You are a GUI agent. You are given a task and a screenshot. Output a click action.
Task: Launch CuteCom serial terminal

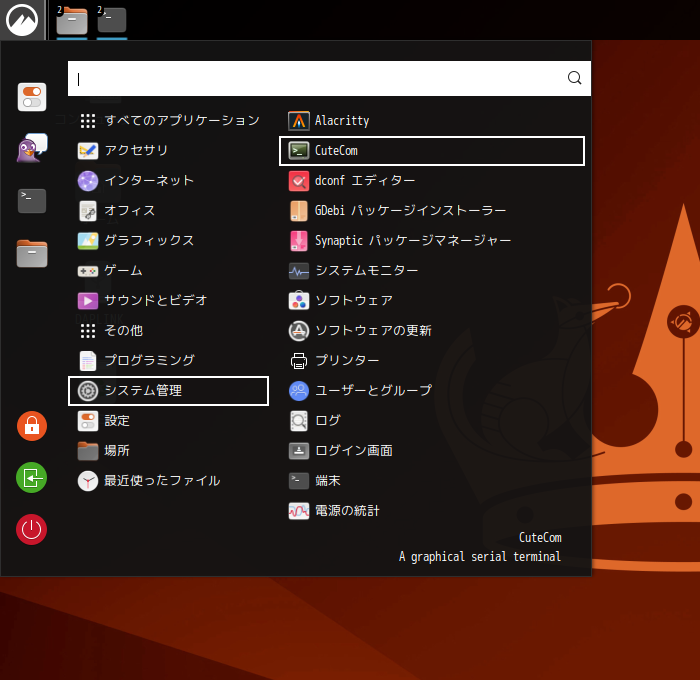click(432, 151)
